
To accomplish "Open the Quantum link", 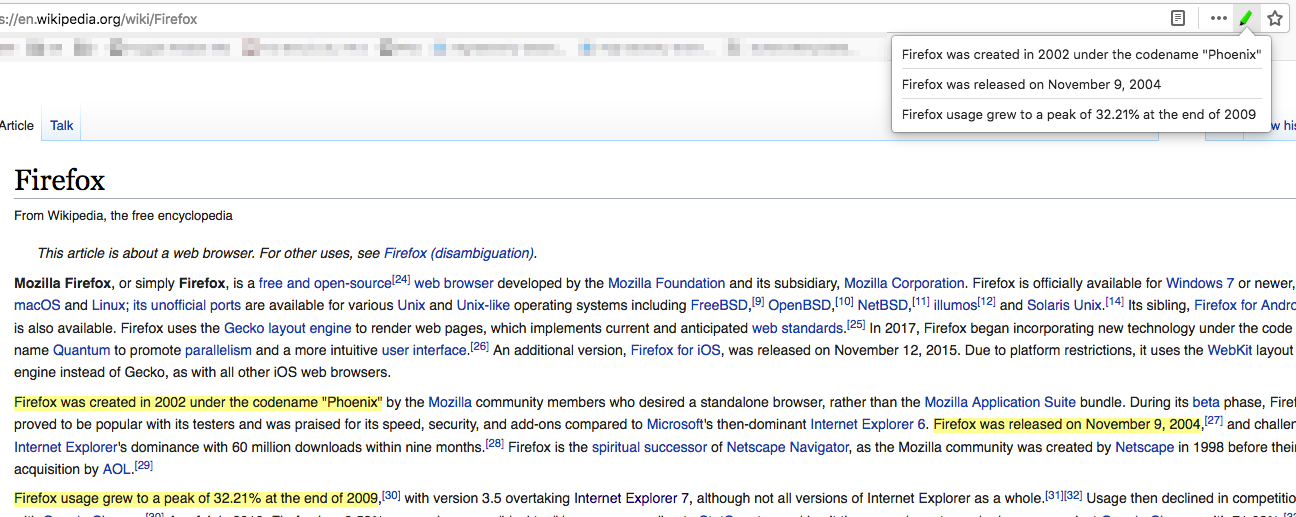I will coord(82,350).
